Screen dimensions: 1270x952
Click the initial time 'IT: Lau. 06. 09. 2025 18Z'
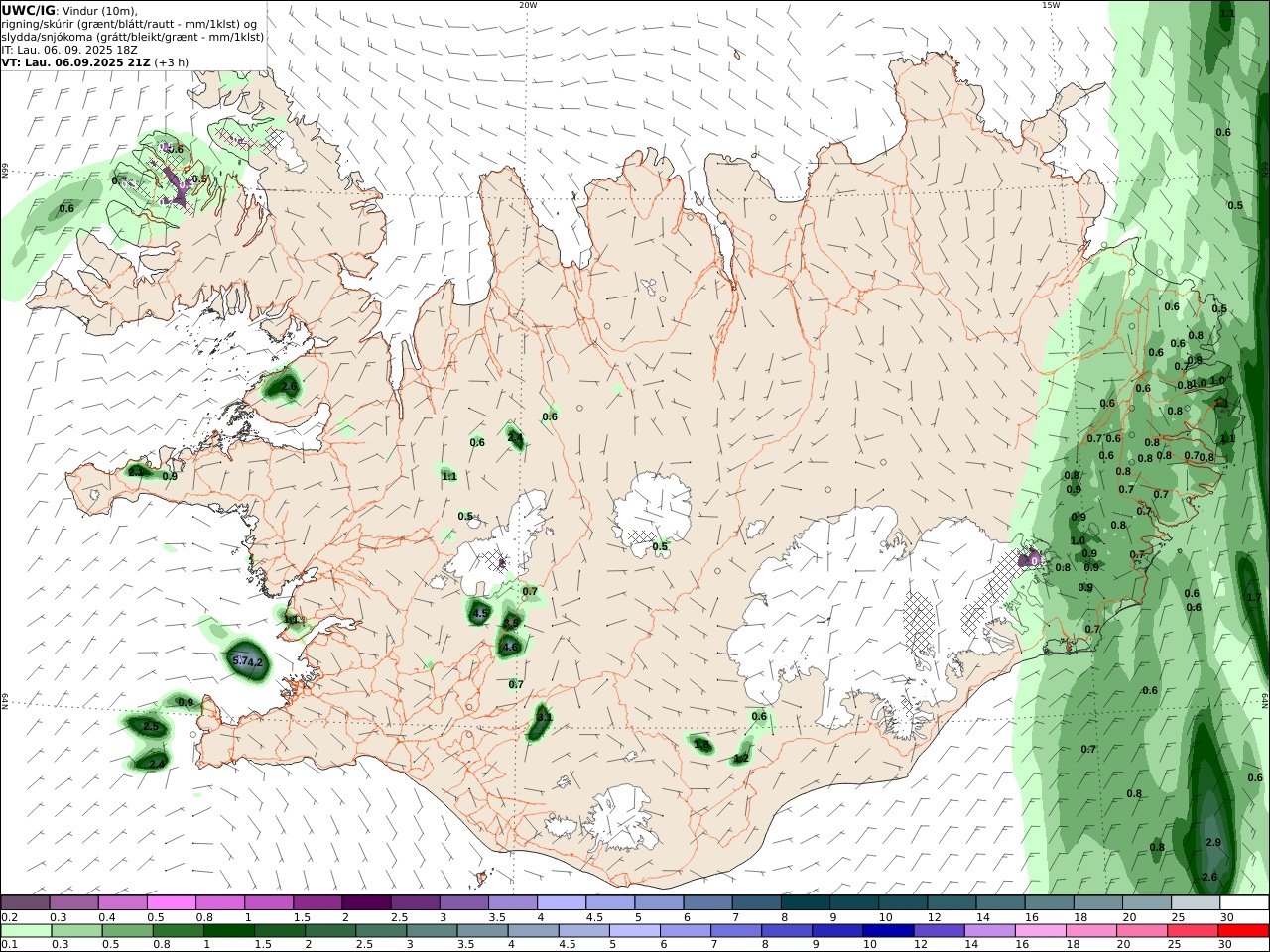click(69, 49)
